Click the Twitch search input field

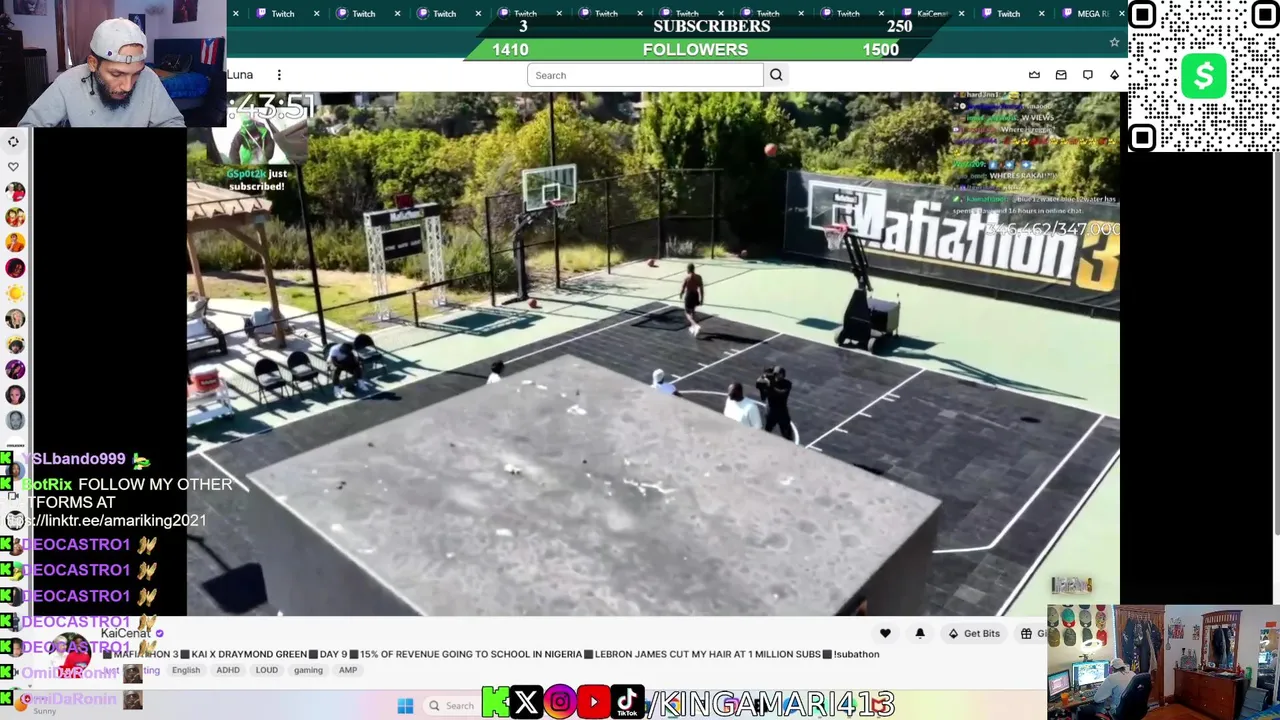click(x=645, y=75)
